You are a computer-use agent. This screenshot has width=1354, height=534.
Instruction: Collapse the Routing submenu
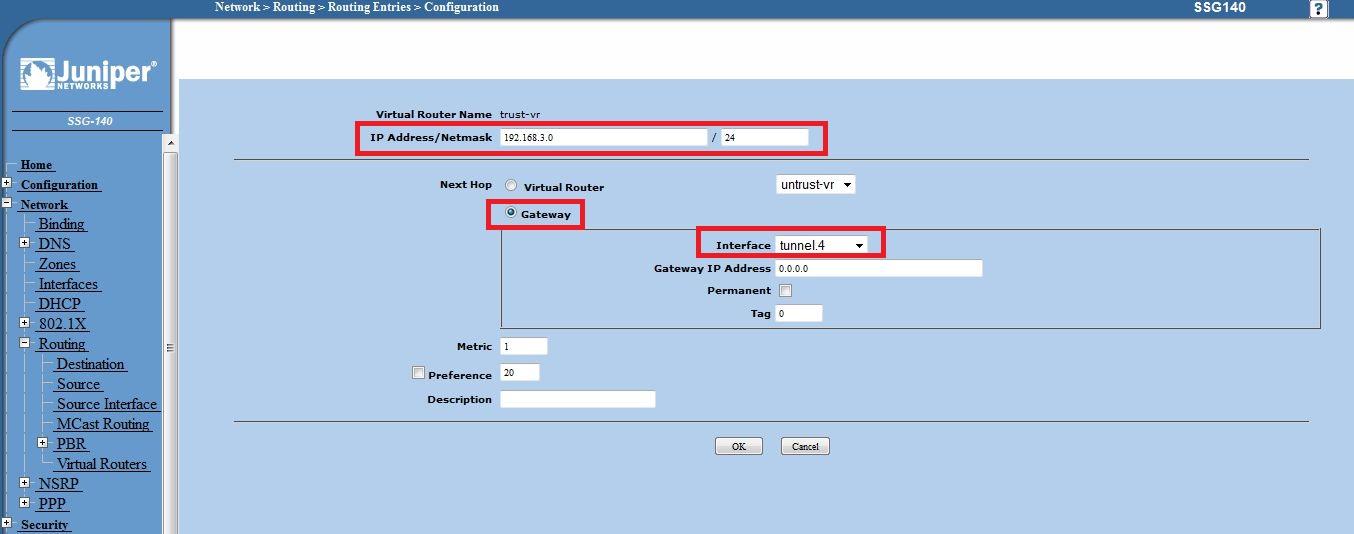[25, 344]
